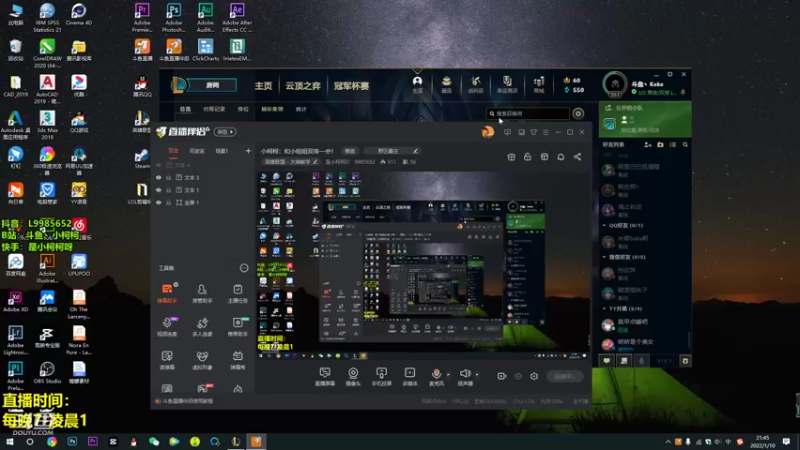Toggle the lock on the 文本 3 layer
Screen dimensions: 800x450
[168, 178]
